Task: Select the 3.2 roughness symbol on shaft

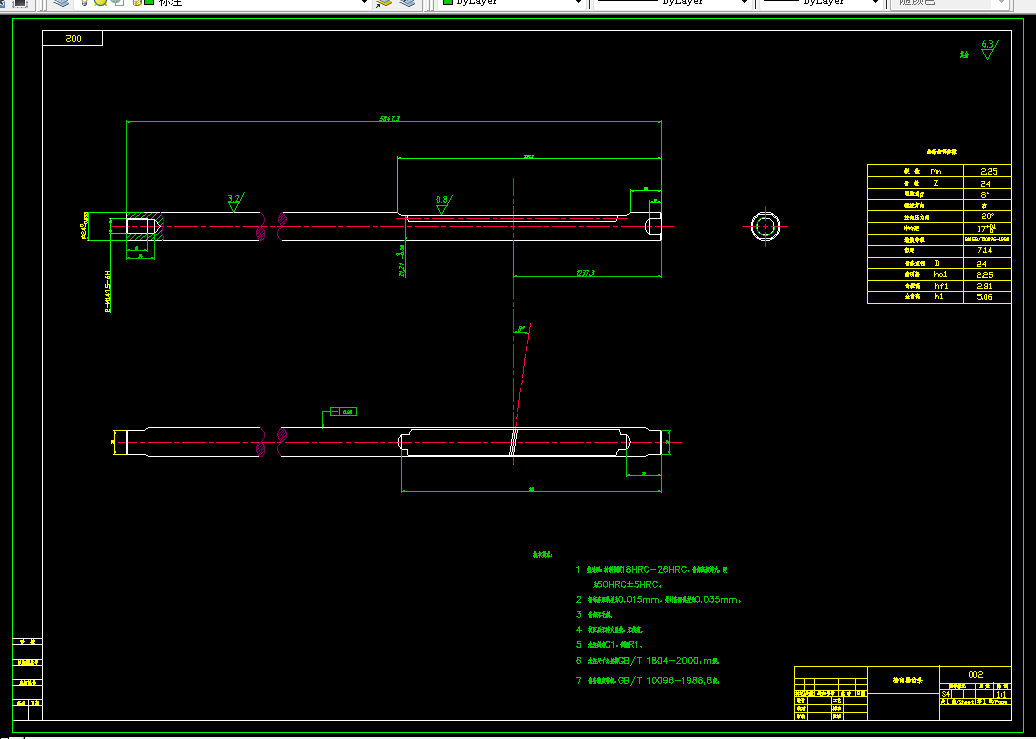Action: (235, 202)
